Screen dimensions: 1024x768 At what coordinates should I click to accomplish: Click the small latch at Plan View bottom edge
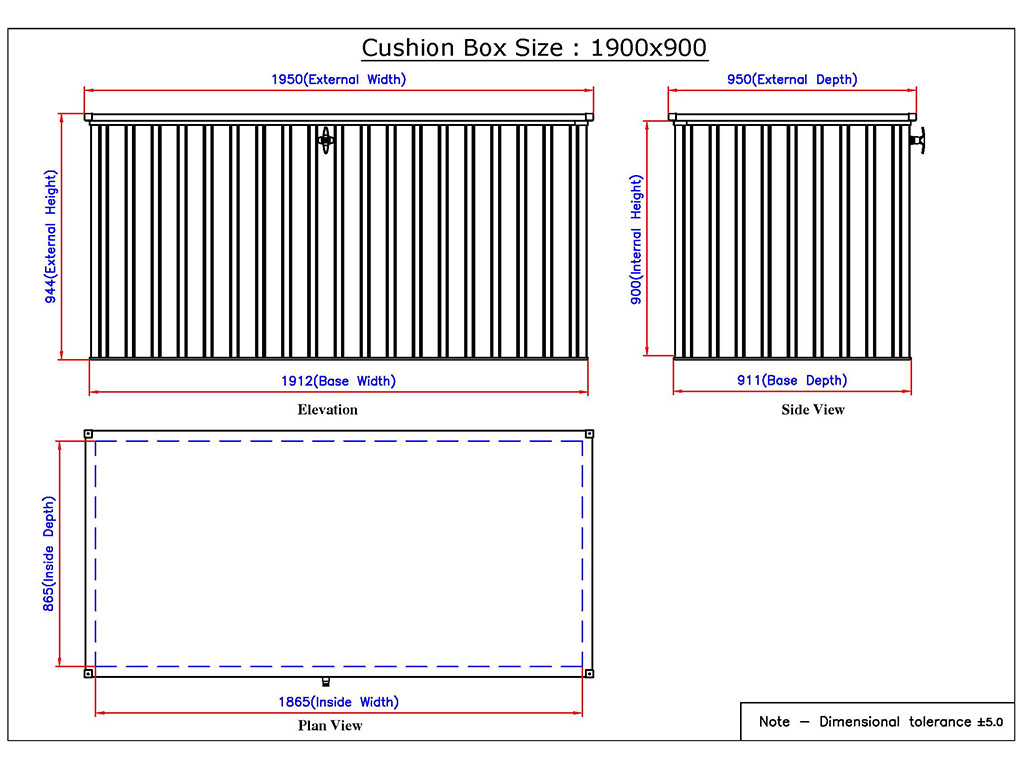point(326,682)
